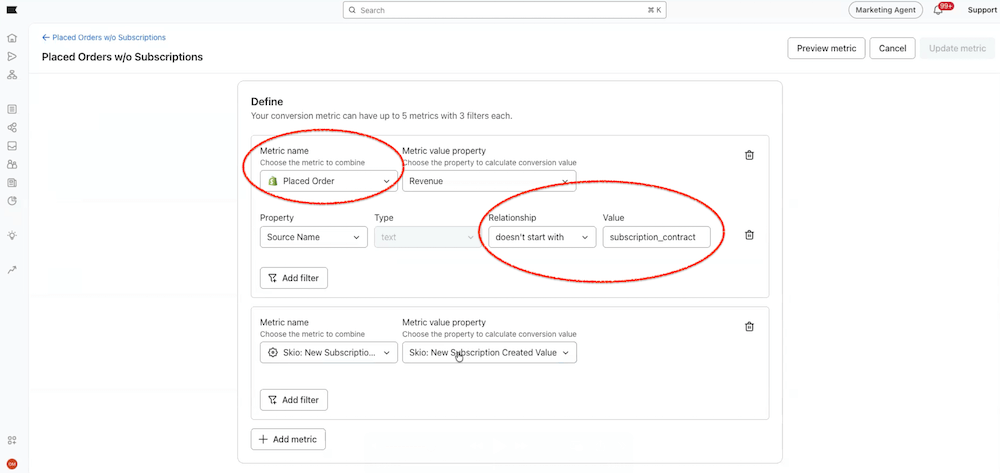Open the inbox tray icon in sidebar

point(12,146)
